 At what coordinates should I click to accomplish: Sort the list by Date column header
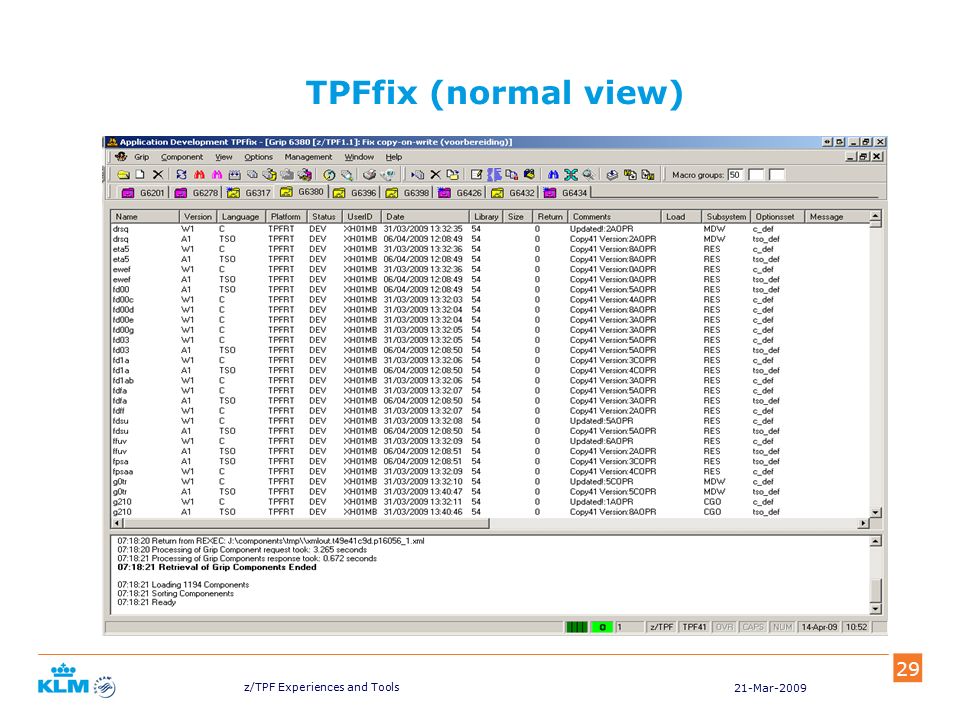426,217
